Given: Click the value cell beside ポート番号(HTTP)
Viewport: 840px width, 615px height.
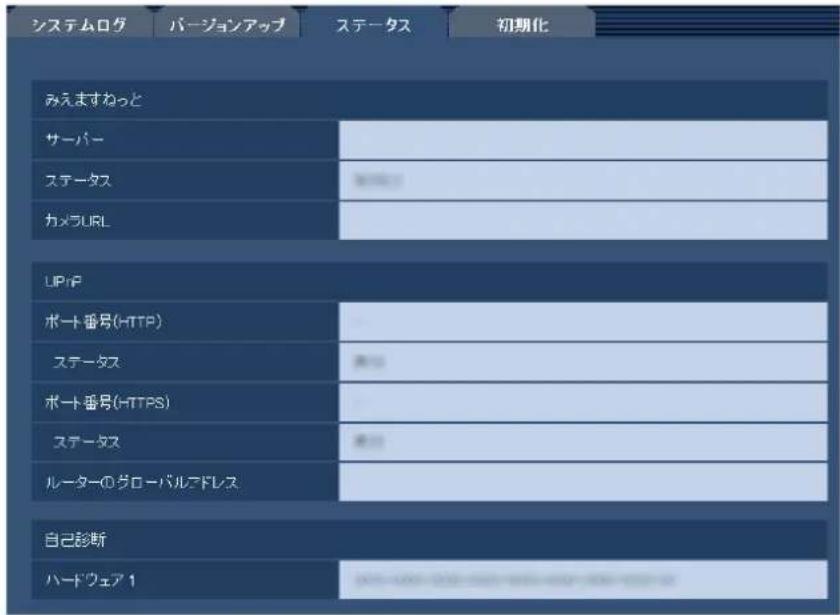Looking at the screenshot, I should click(x=583, y=322).
